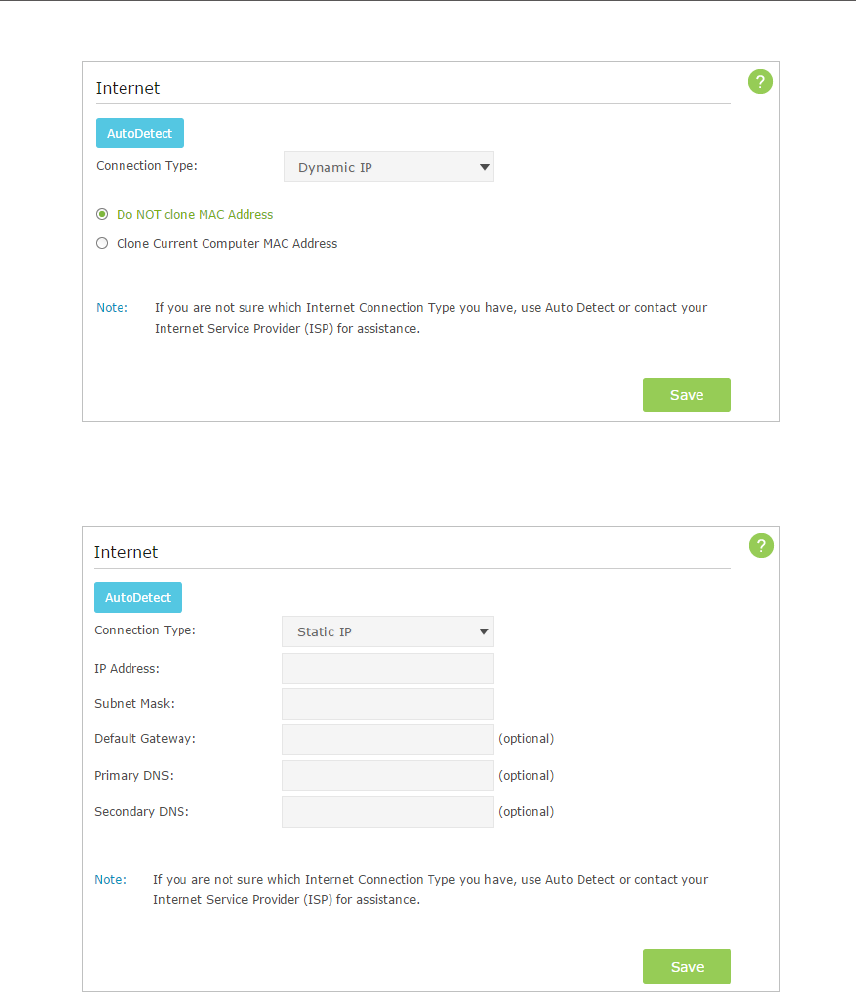
Task: Save the Dynamic IP settings
Action: pyautogui.click(x=686, y=395)
